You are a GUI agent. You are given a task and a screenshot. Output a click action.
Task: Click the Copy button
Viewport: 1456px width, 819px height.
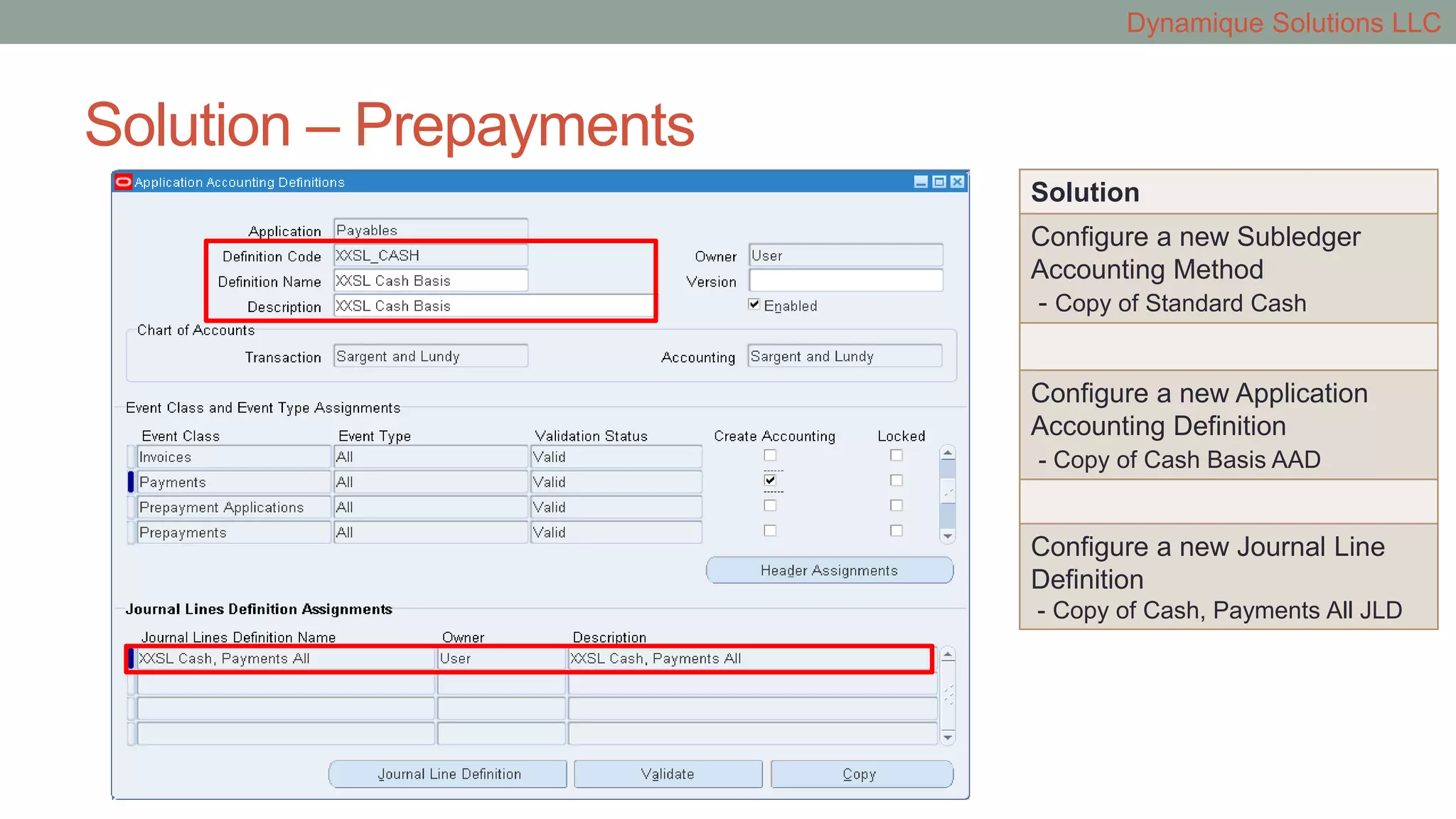click(x=861, y=773)
